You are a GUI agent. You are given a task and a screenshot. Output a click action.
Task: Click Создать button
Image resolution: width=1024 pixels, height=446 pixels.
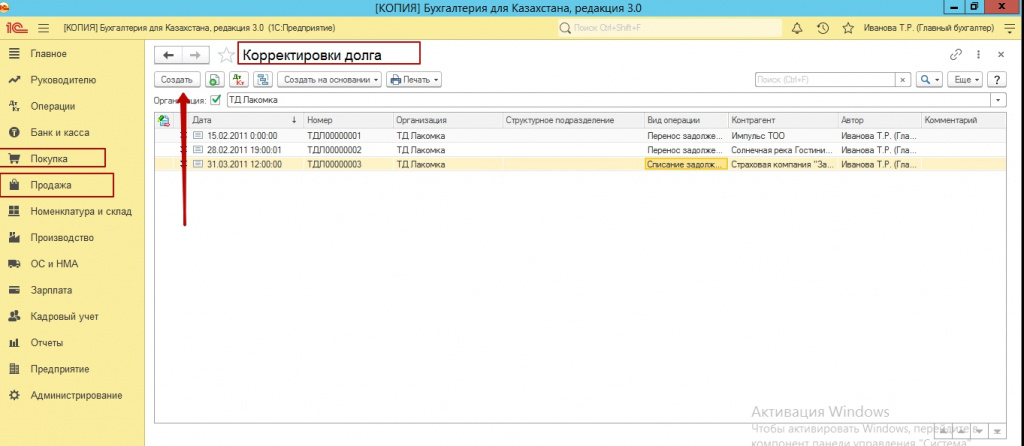tap(177, 80)
